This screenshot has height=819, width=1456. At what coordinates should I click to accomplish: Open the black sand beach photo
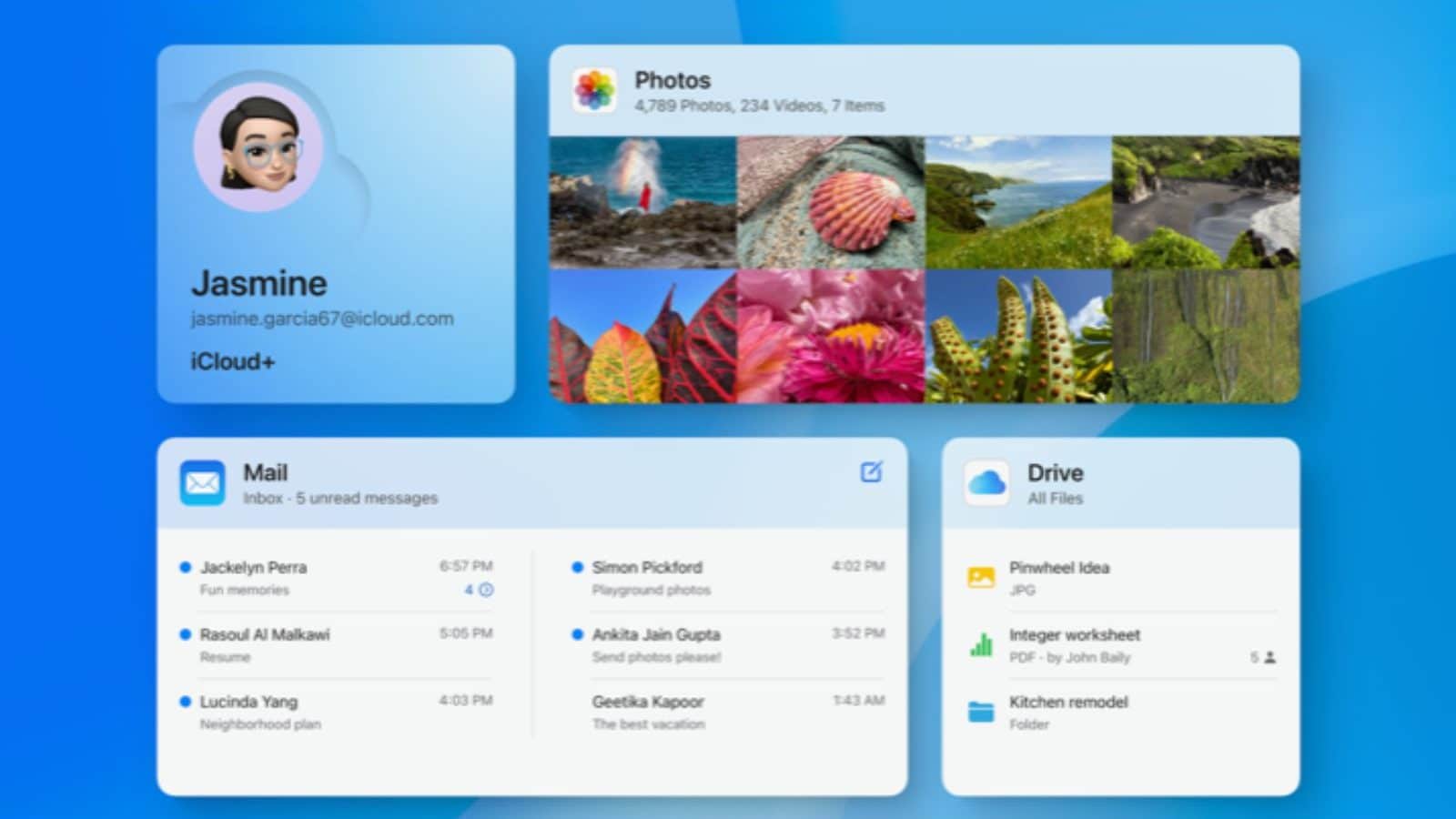coord(1206,202)
